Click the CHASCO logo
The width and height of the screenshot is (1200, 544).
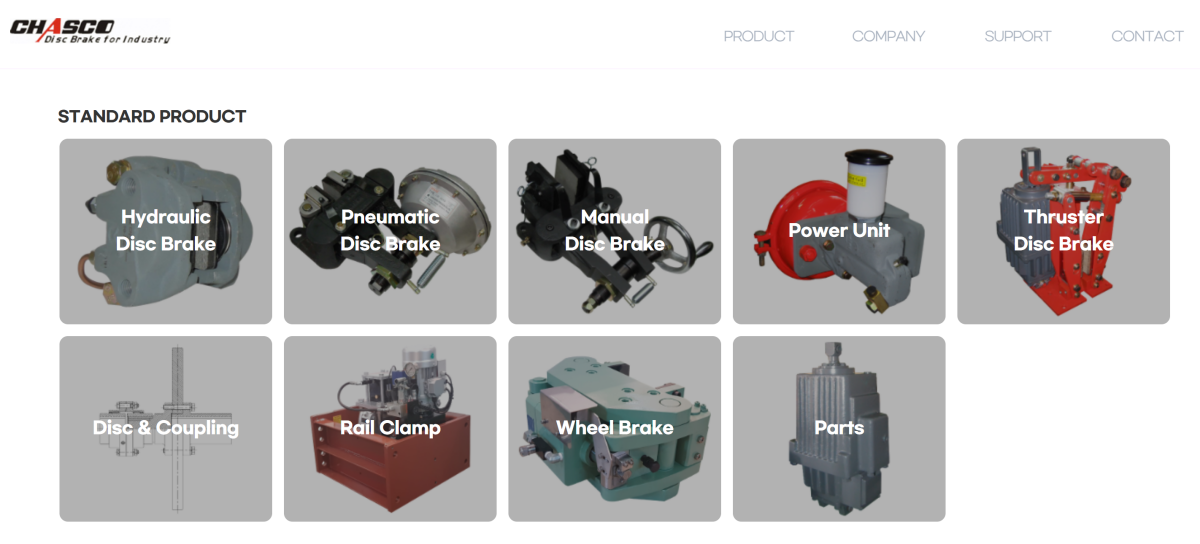point(90,32)
